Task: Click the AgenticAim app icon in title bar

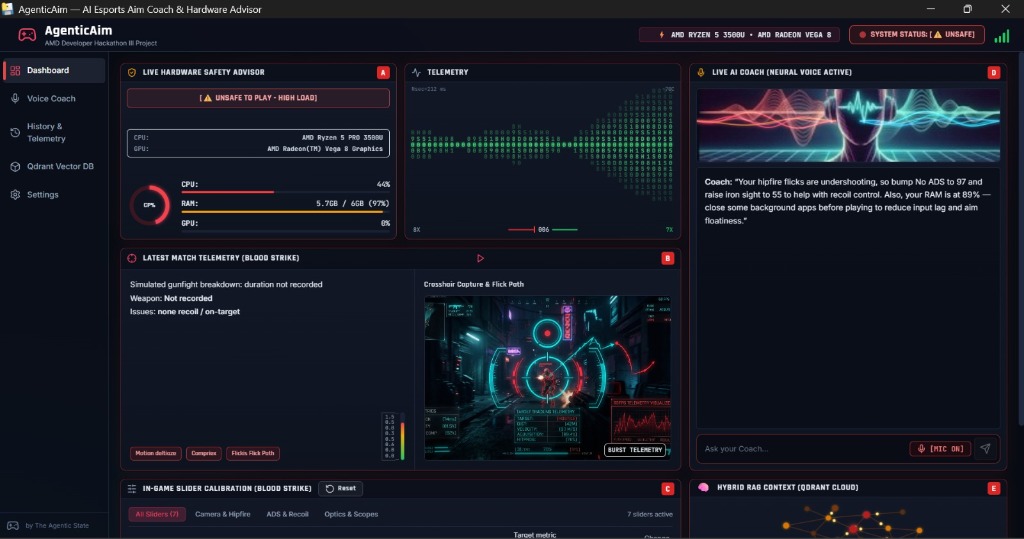Action: pos(8,9)
